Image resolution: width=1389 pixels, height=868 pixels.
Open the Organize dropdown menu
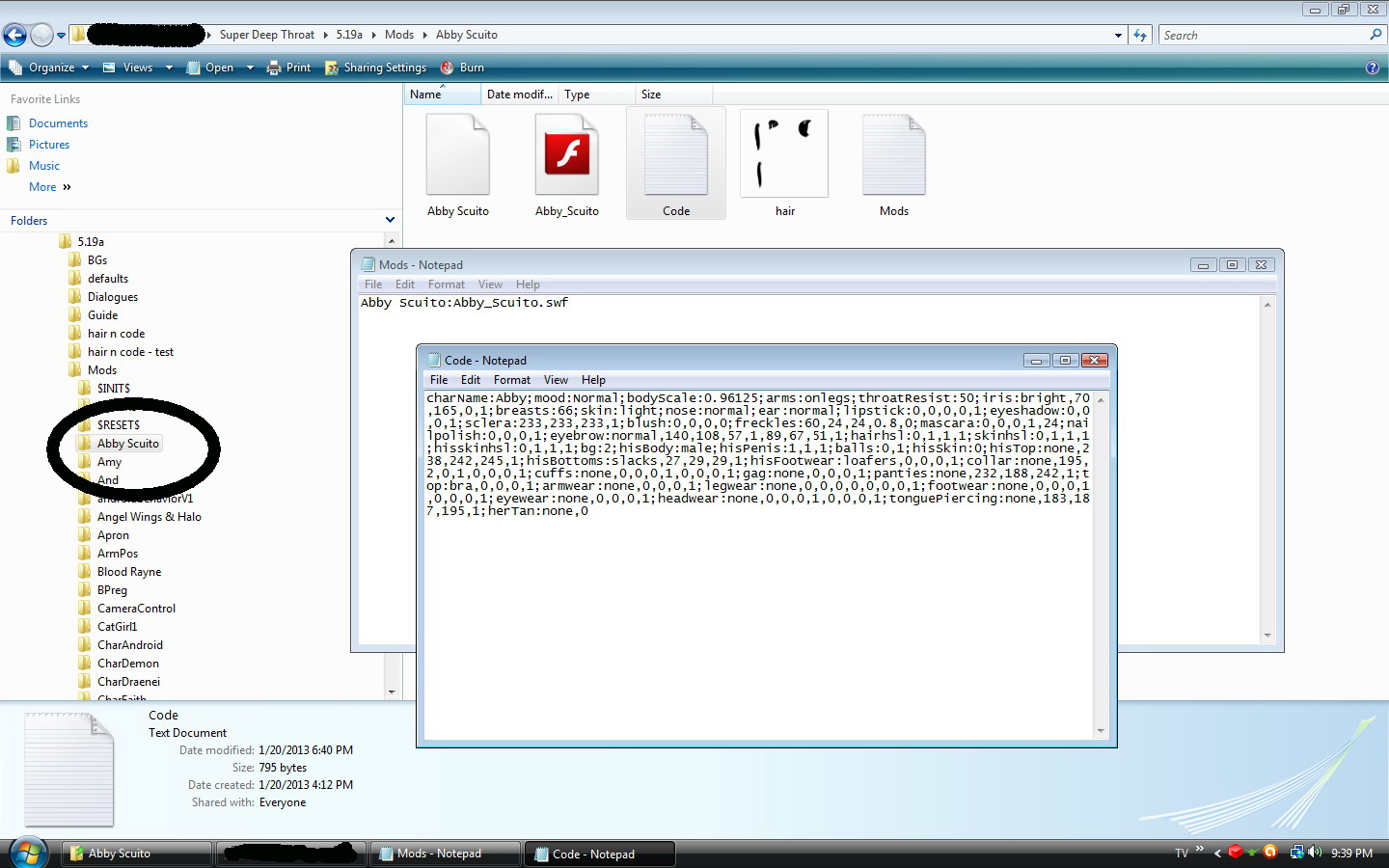50,68
